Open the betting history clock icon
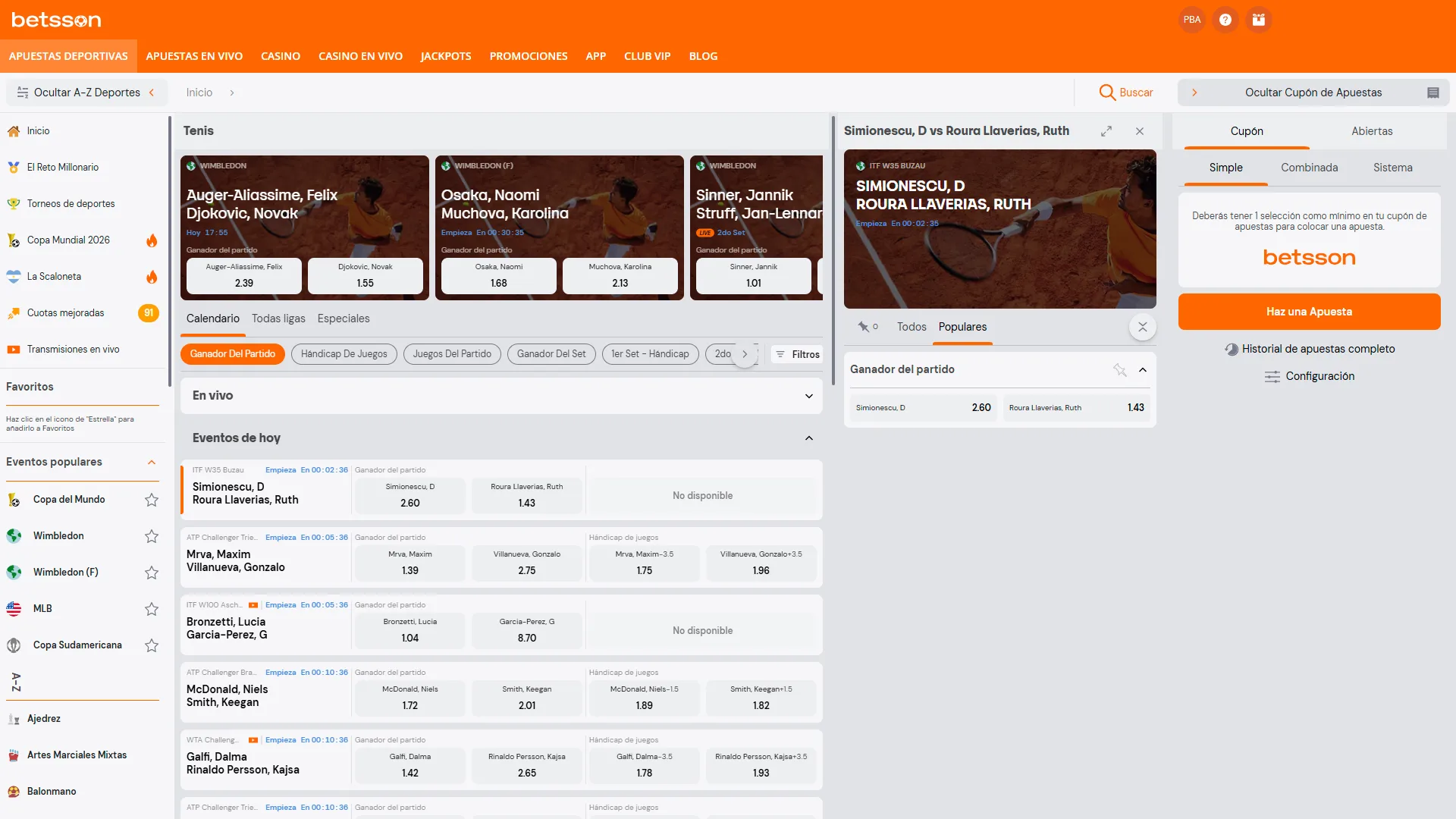The width and height of the screenshot is (1456, 819). tap(1232, 349)
